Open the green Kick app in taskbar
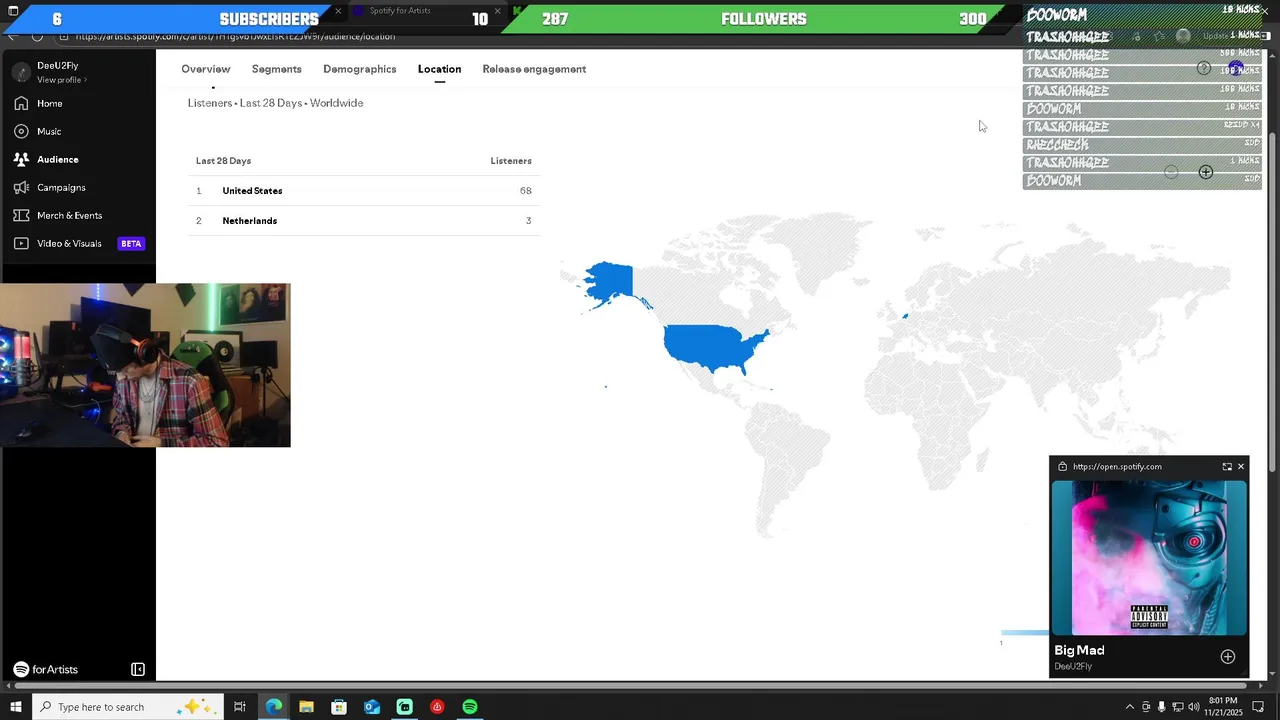Image resolution: width=1280 pixels, height=720 pixels. click(x=404, y=707)
